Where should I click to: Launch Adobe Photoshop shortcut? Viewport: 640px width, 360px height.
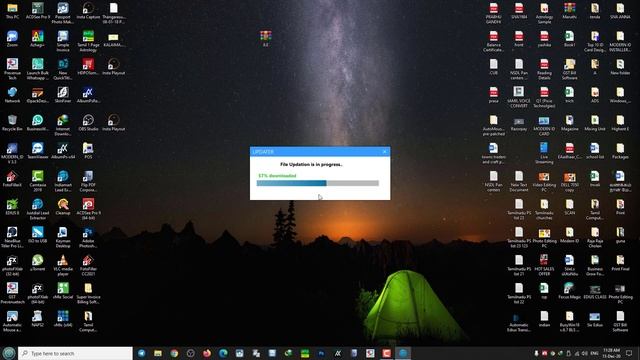[x=88, y=238]
